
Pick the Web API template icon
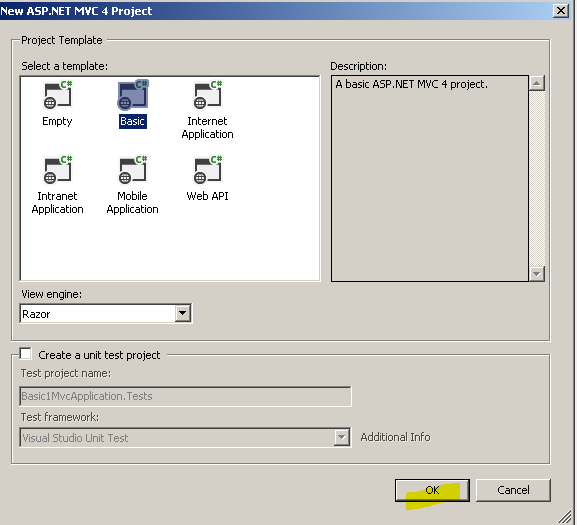click(208, 170)
